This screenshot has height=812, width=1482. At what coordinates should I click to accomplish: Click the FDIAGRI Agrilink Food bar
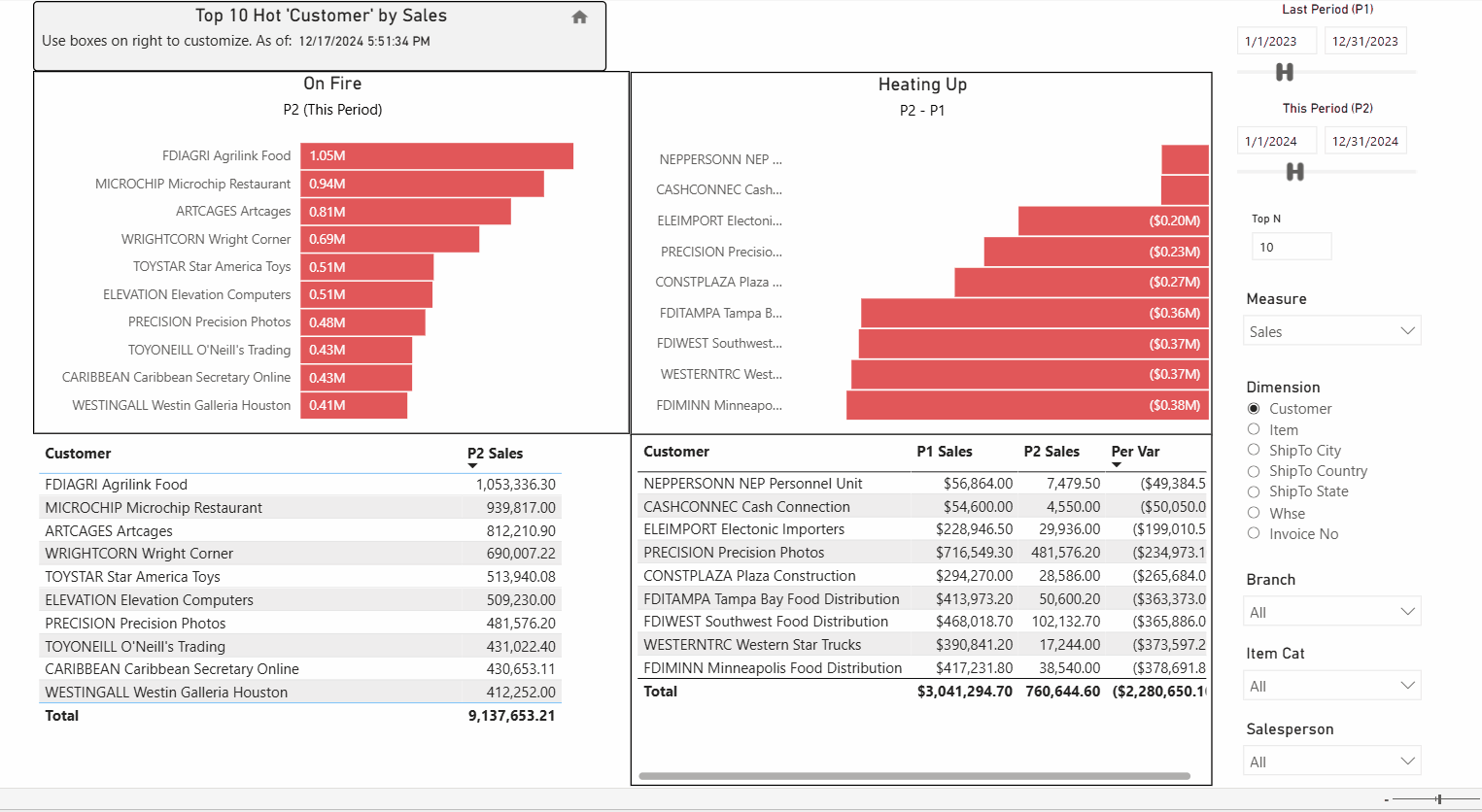[436, 155]
